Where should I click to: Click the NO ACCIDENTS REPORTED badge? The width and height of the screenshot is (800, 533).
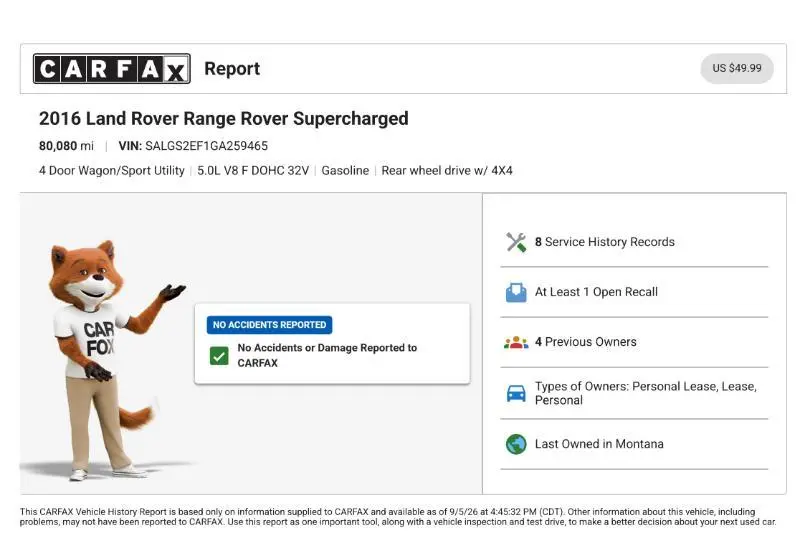tap(269, 325)
